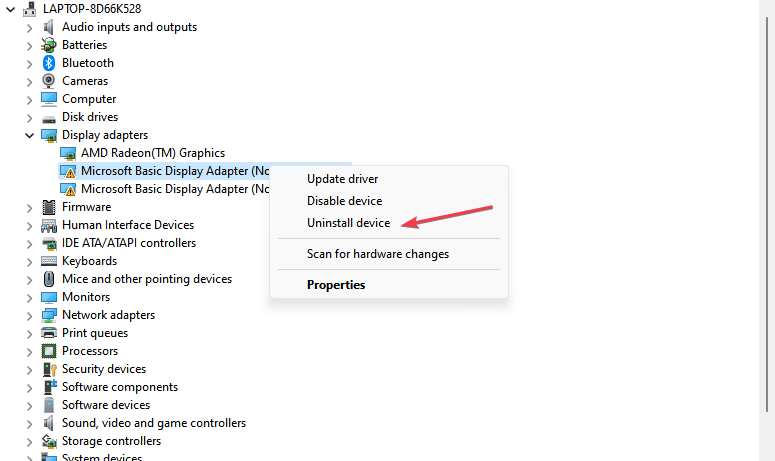This screenshot has width=775, height=461.
Task: Click the Batteries icon
Action: (48, 45)
